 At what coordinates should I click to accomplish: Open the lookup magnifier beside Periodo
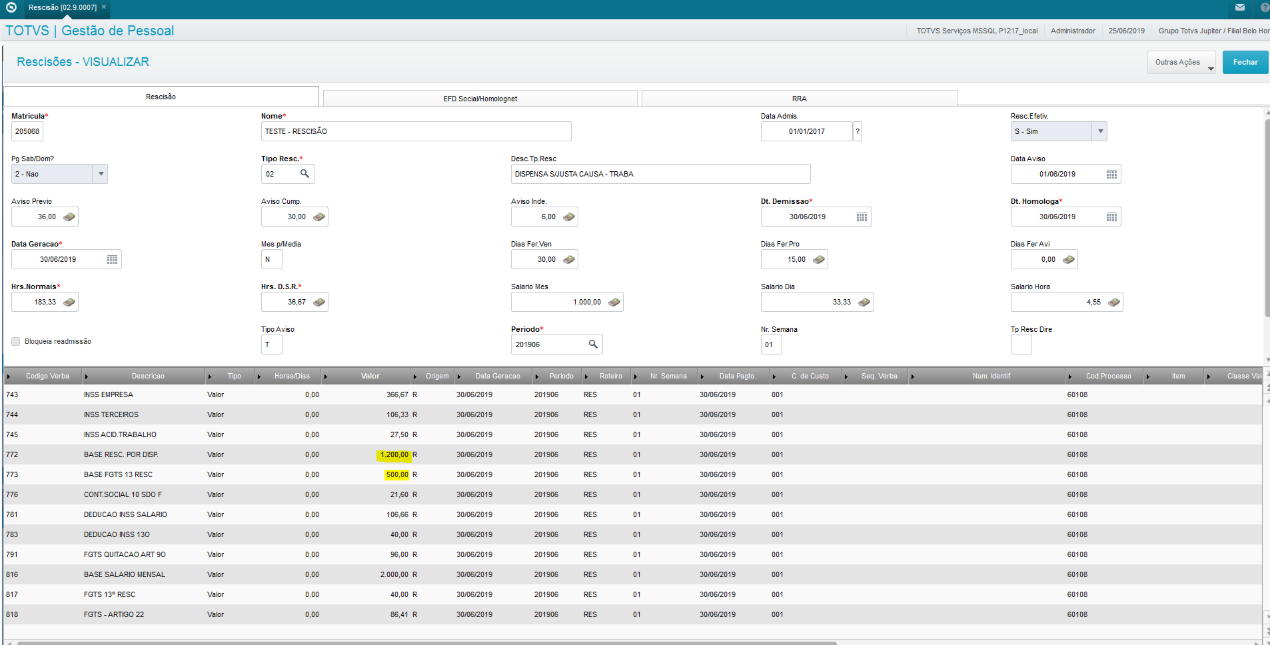(x=593, y=344)
